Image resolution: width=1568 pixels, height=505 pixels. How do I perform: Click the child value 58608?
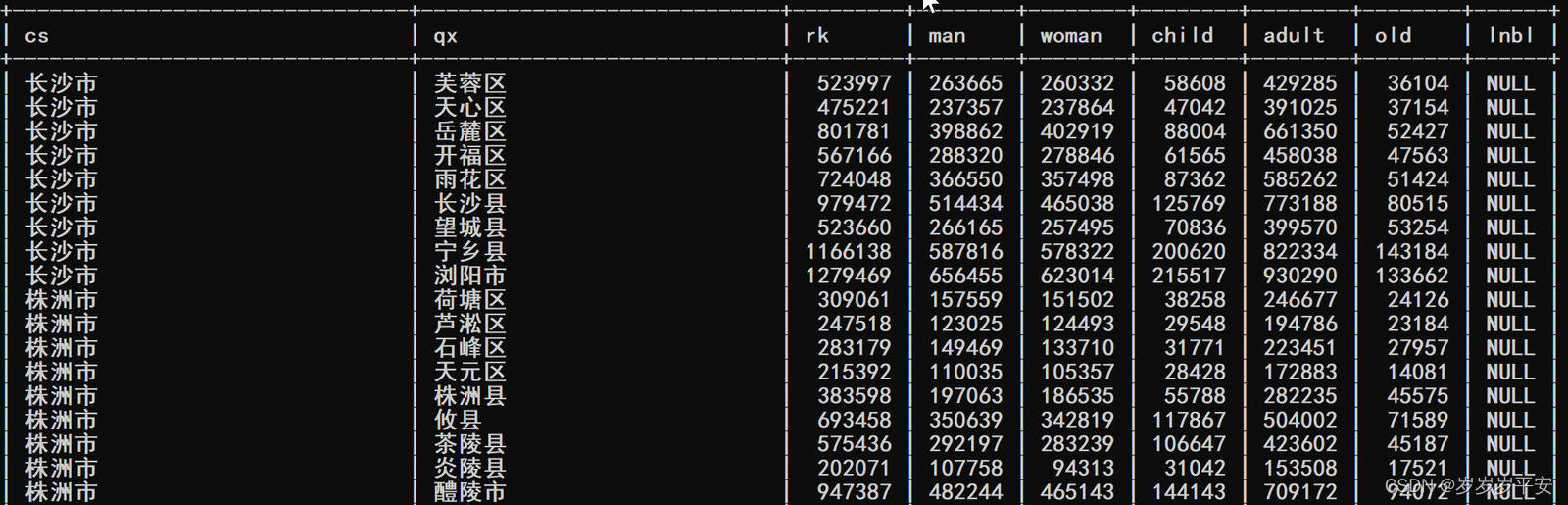coord(1196,83)
